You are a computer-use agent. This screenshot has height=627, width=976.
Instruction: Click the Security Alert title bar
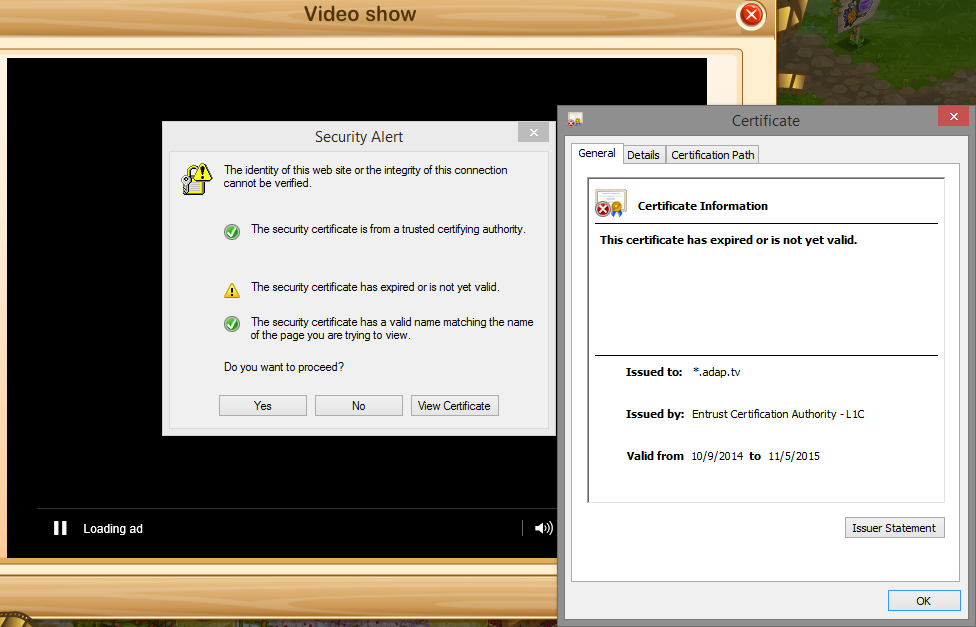click(x=359, y=136)
